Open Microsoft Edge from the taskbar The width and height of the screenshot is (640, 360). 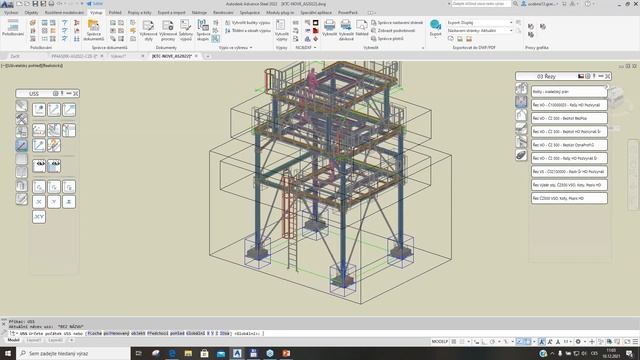click(x=172, y=353)
